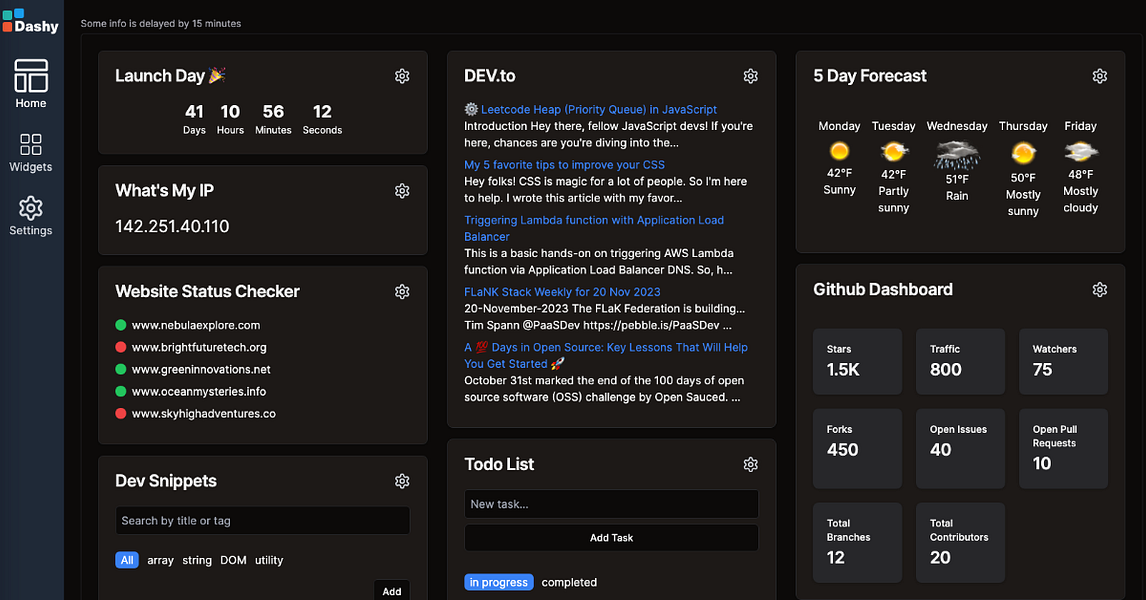Open DEV.to widget settings gear

pyautogui.click(x=751, y=76)
